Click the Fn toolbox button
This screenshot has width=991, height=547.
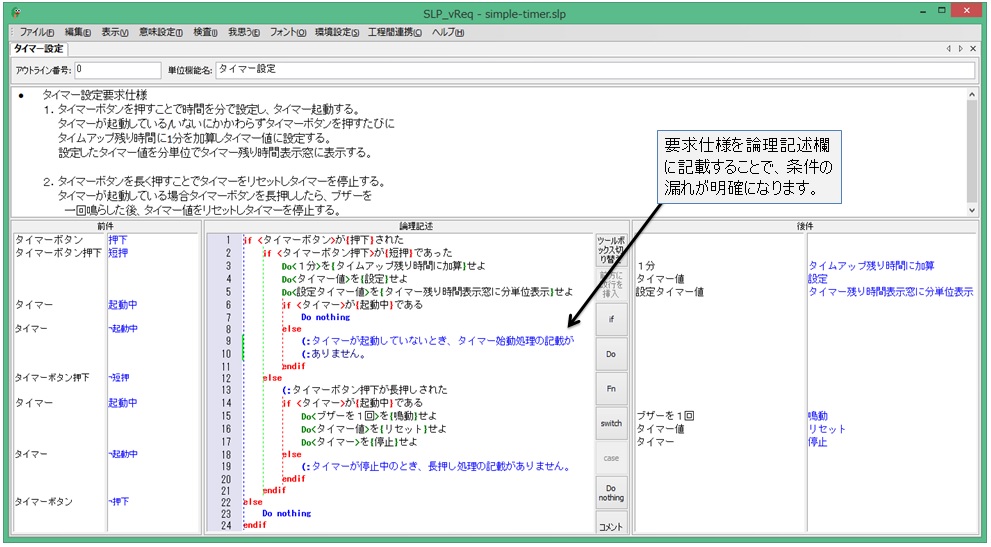(x=611, y=389)
